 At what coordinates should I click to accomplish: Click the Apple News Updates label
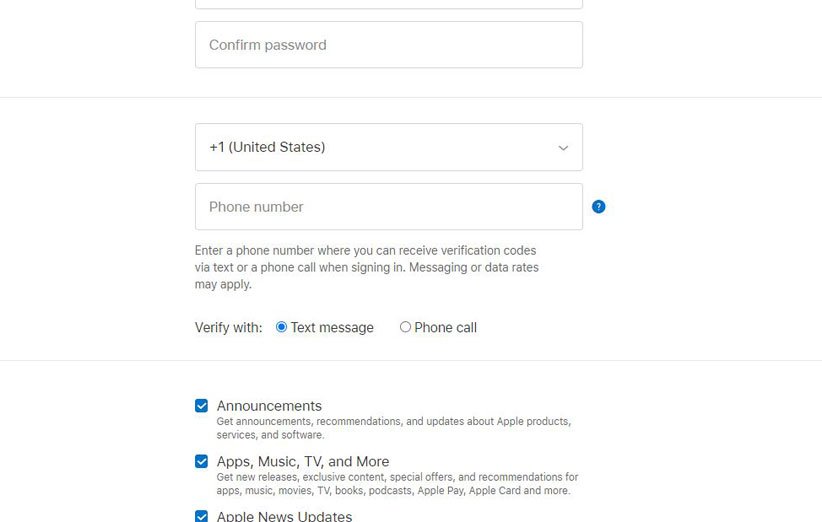pos(284,516)
